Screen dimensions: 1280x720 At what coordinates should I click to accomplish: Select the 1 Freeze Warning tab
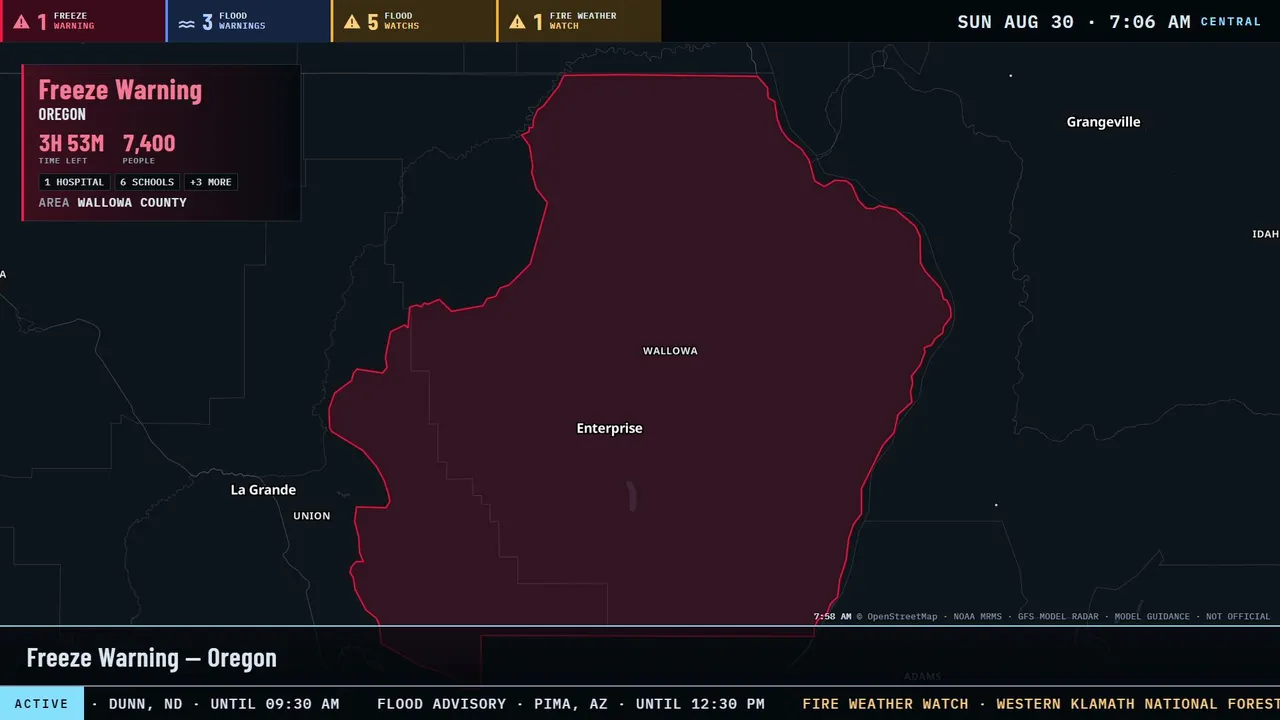tap(83, 21)
